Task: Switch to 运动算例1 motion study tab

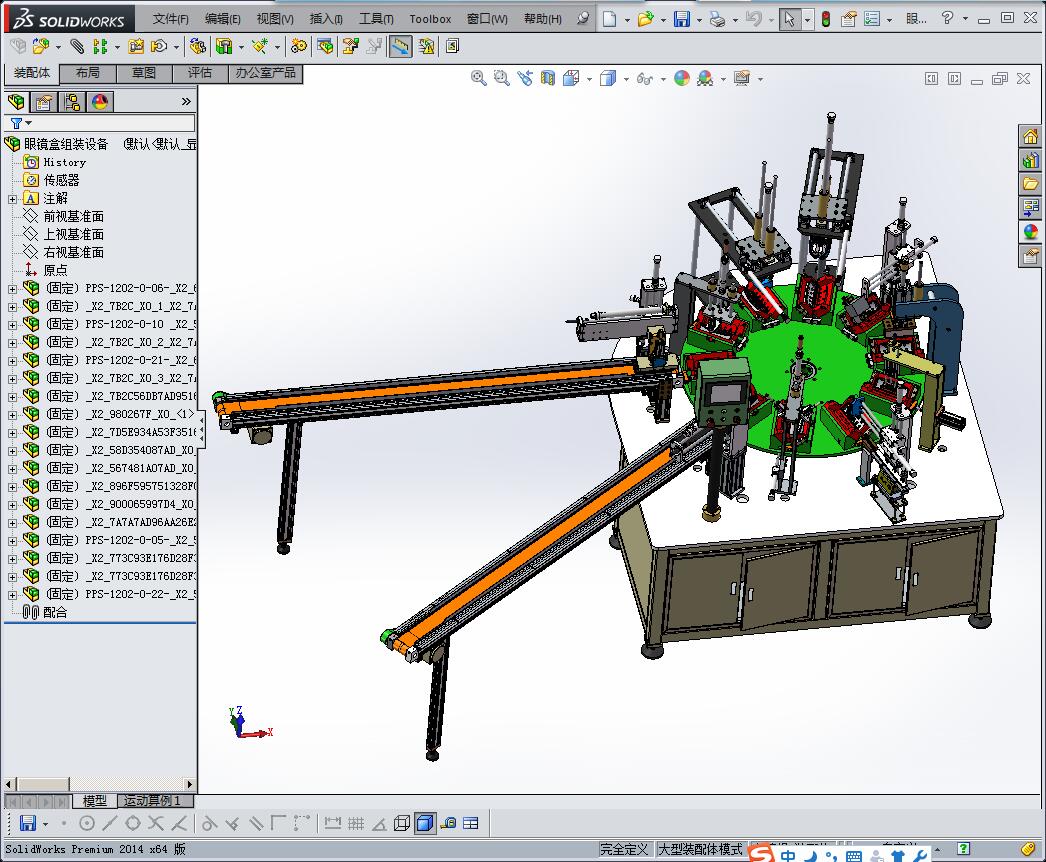Action: (153, 801)
